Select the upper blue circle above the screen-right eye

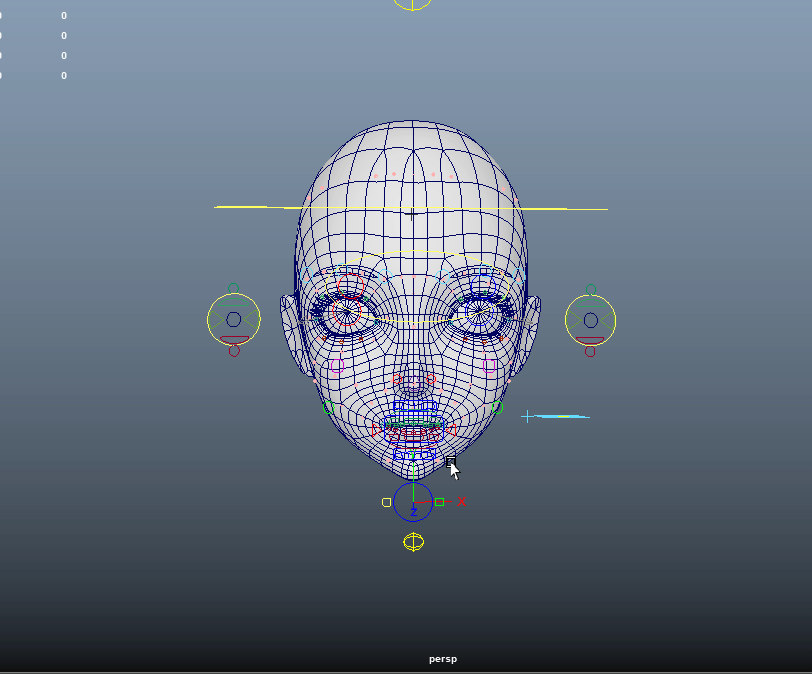pos(483,286)
